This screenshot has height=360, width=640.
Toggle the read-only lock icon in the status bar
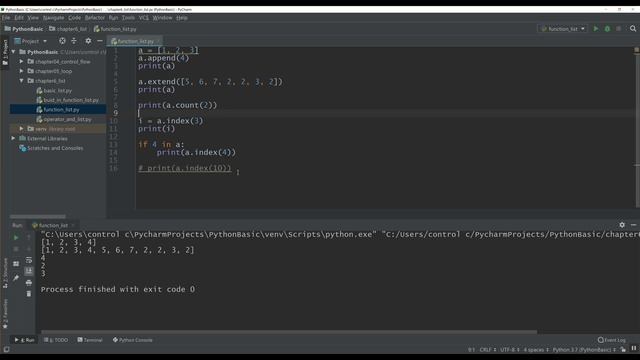coord(623,349)
